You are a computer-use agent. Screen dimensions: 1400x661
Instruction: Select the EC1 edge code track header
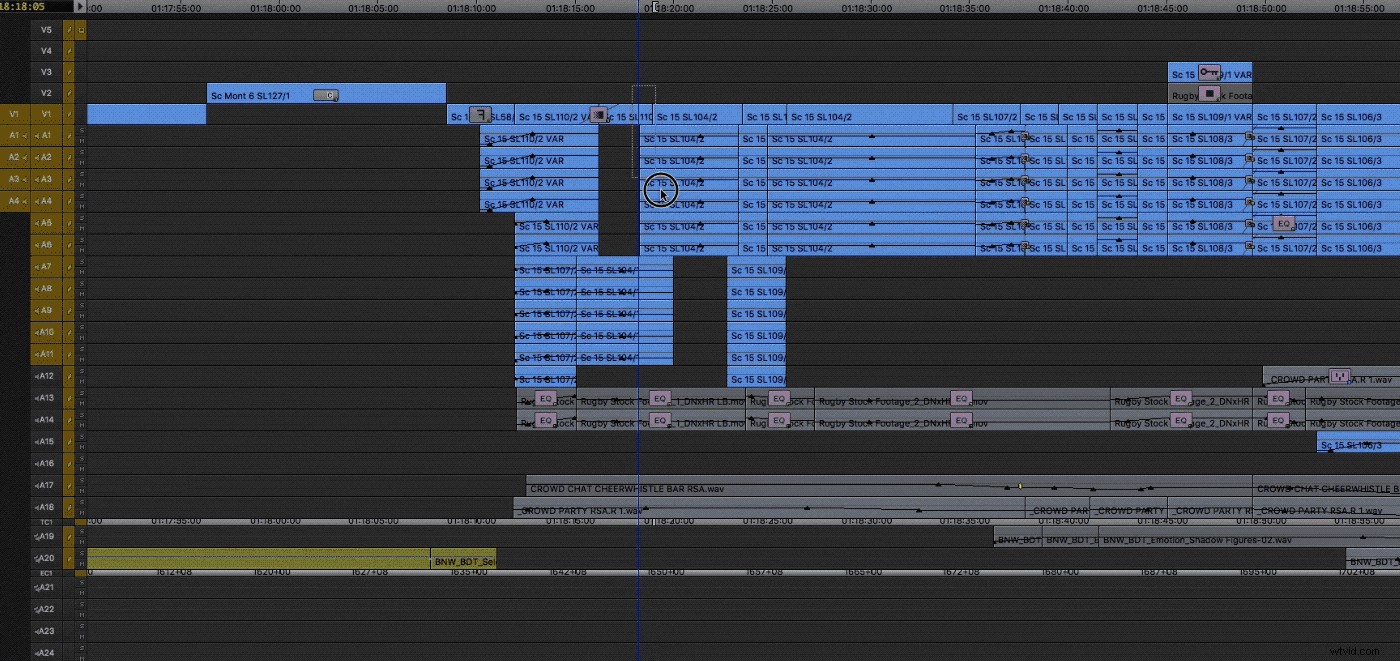coord(45,572)
